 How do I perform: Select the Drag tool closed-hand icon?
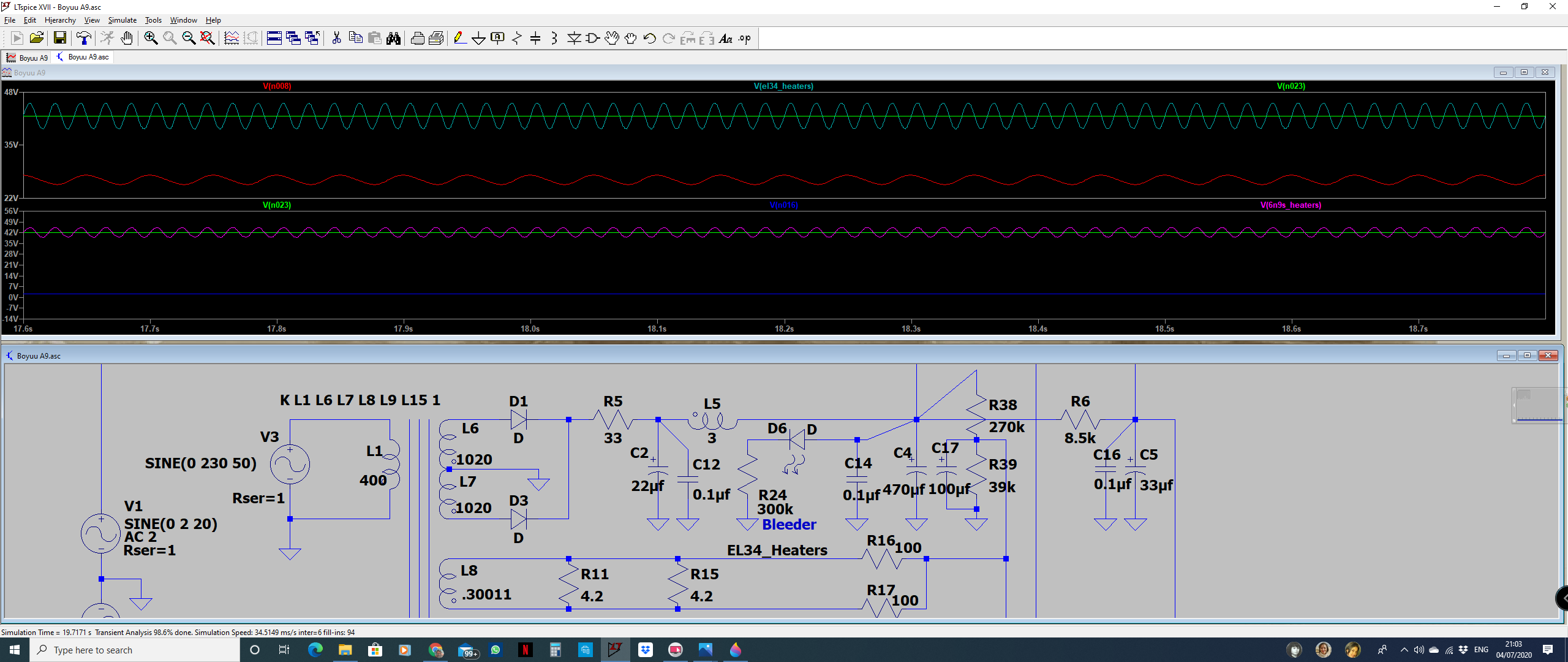point(631,38)
